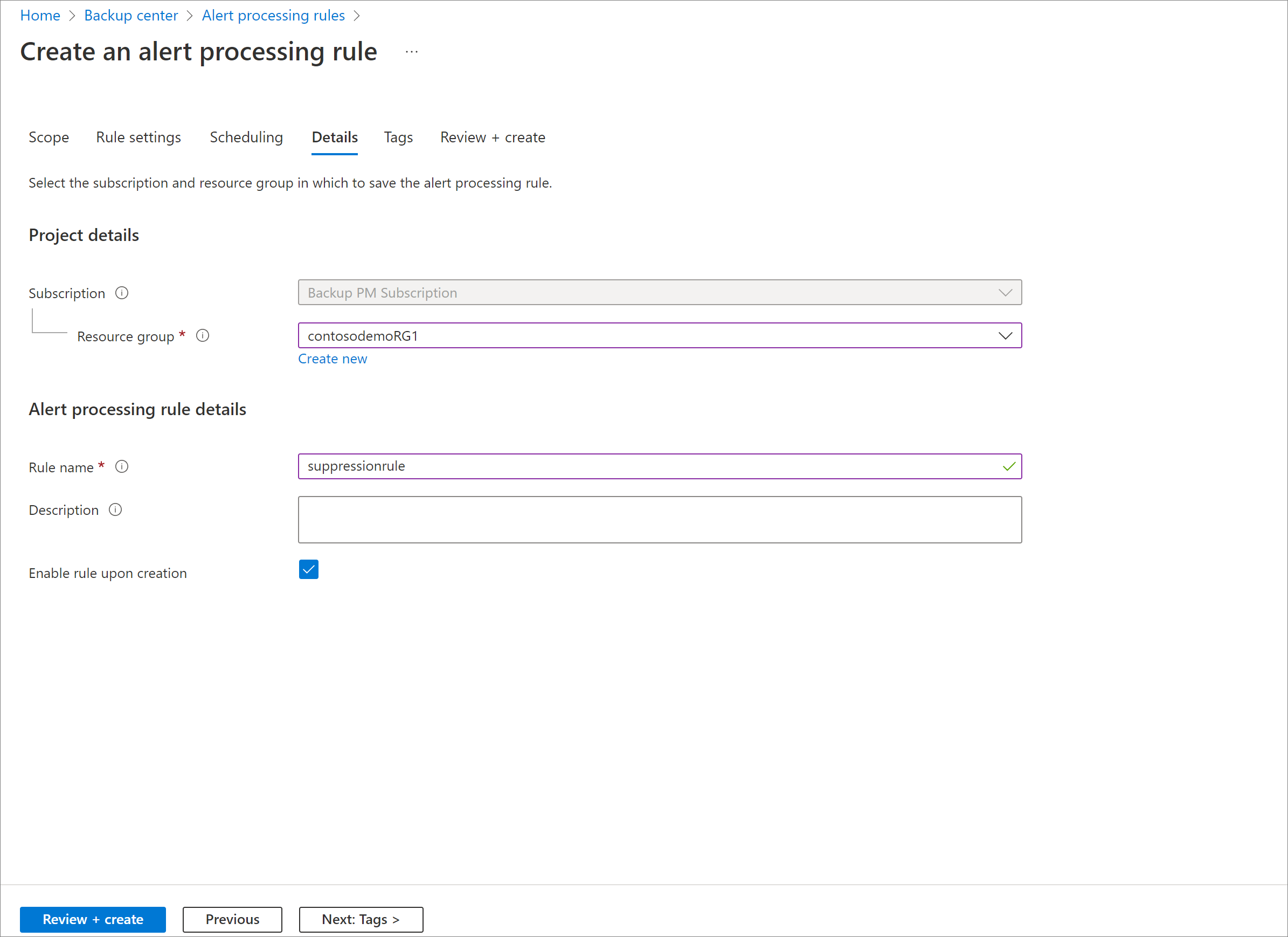Expand the Subscription dropdown
This screenshot has width=1288, height=937.
pos(1009,292)
